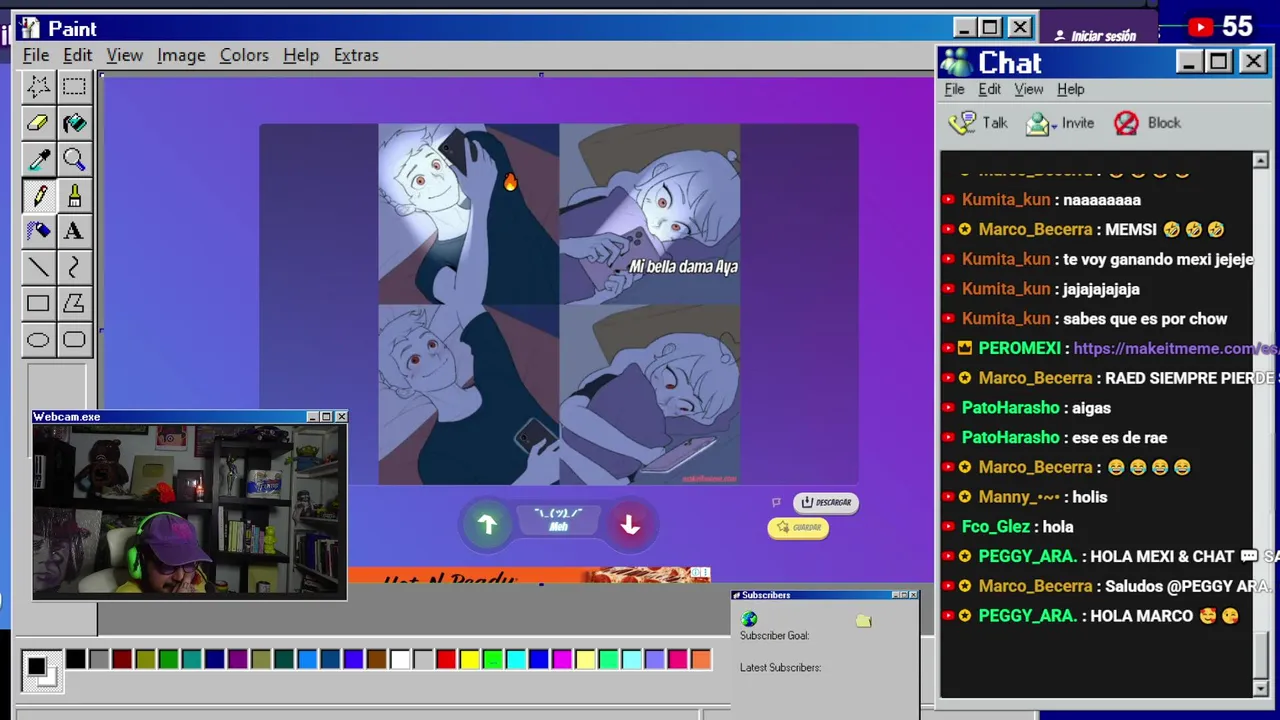The image size is (1280, 720).
Task: Select the Polygon shape tool
Action: click(x=74, y=303)
